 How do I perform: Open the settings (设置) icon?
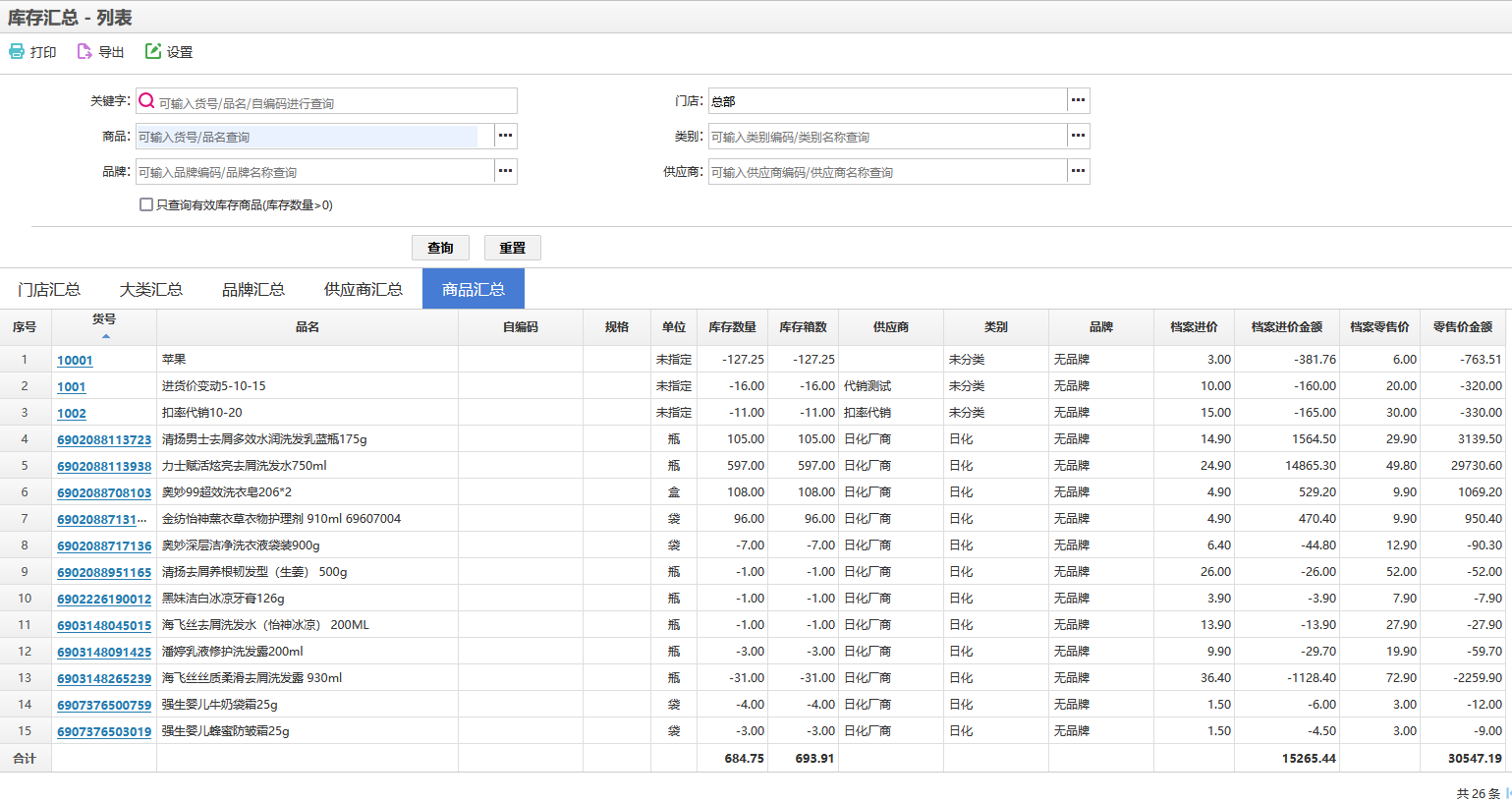(x=153, y=51)
